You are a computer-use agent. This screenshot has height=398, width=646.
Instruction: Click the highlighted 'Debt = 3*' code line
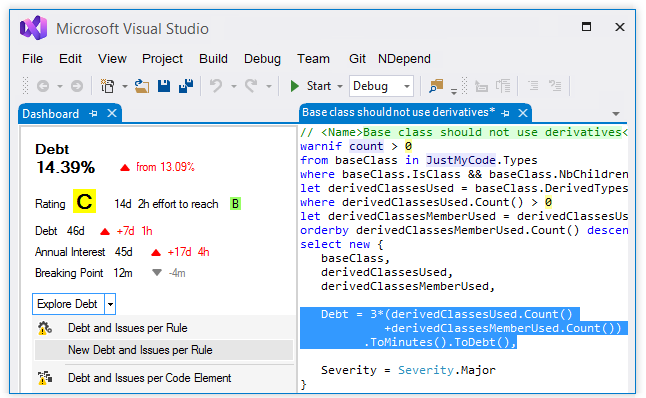click(x=447, y=314)
